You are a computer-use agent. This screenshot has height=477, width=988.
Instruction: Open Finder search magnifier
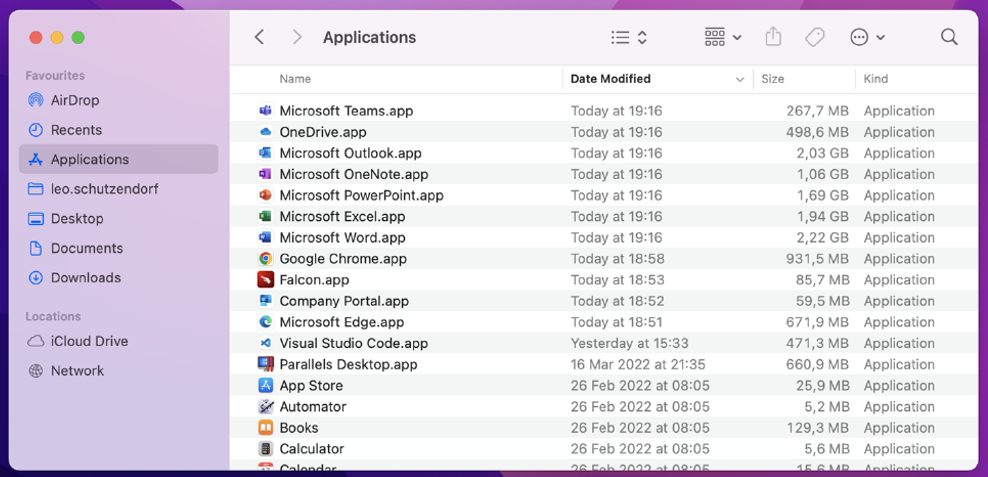[949, 37]
